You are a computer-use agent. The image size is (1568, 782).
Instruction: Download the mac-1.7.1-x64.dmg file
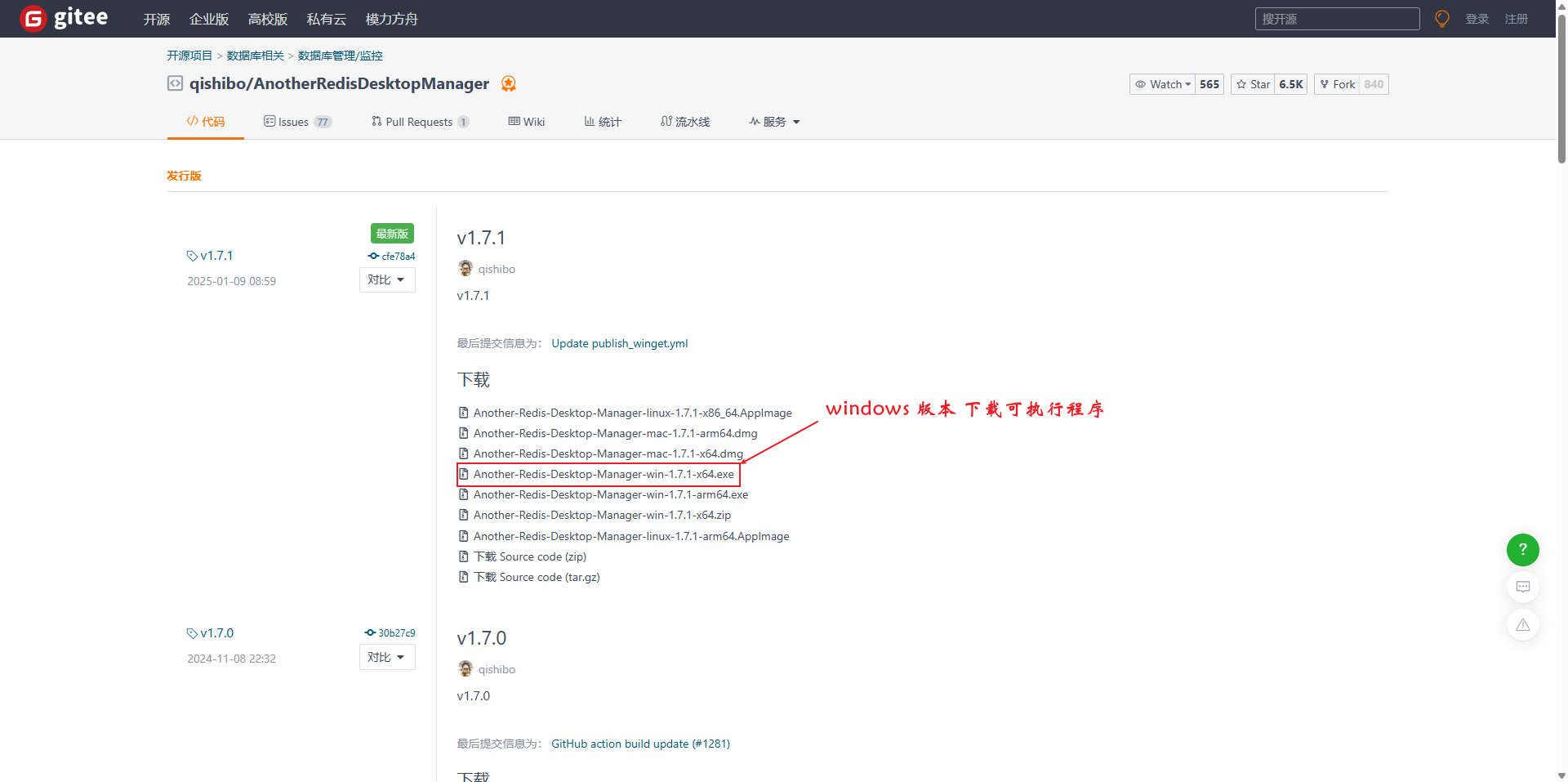(x=608, y=454)
